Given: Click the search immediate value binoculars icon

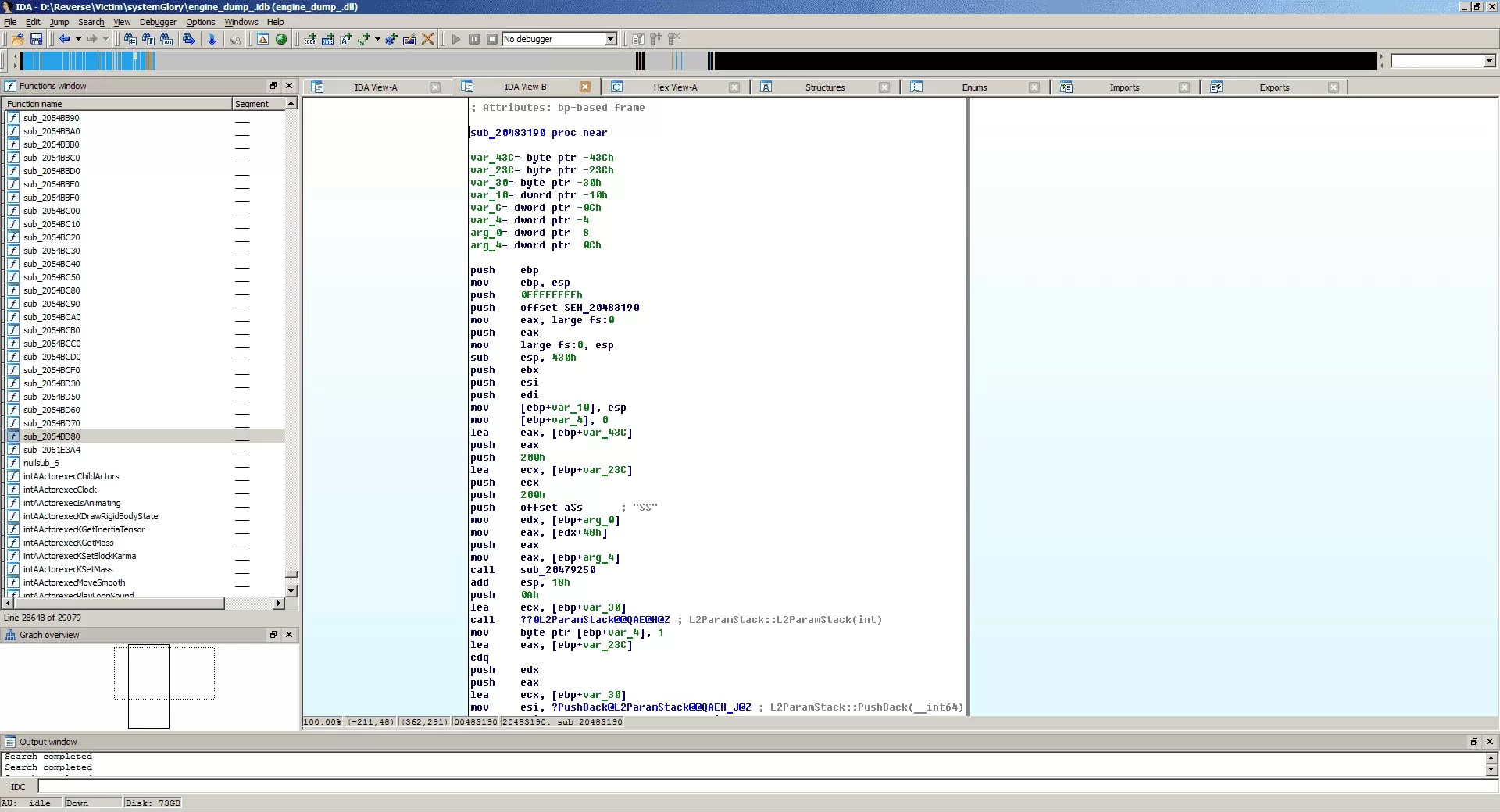Looking at the screenshot, I should (x=130, y=39).
